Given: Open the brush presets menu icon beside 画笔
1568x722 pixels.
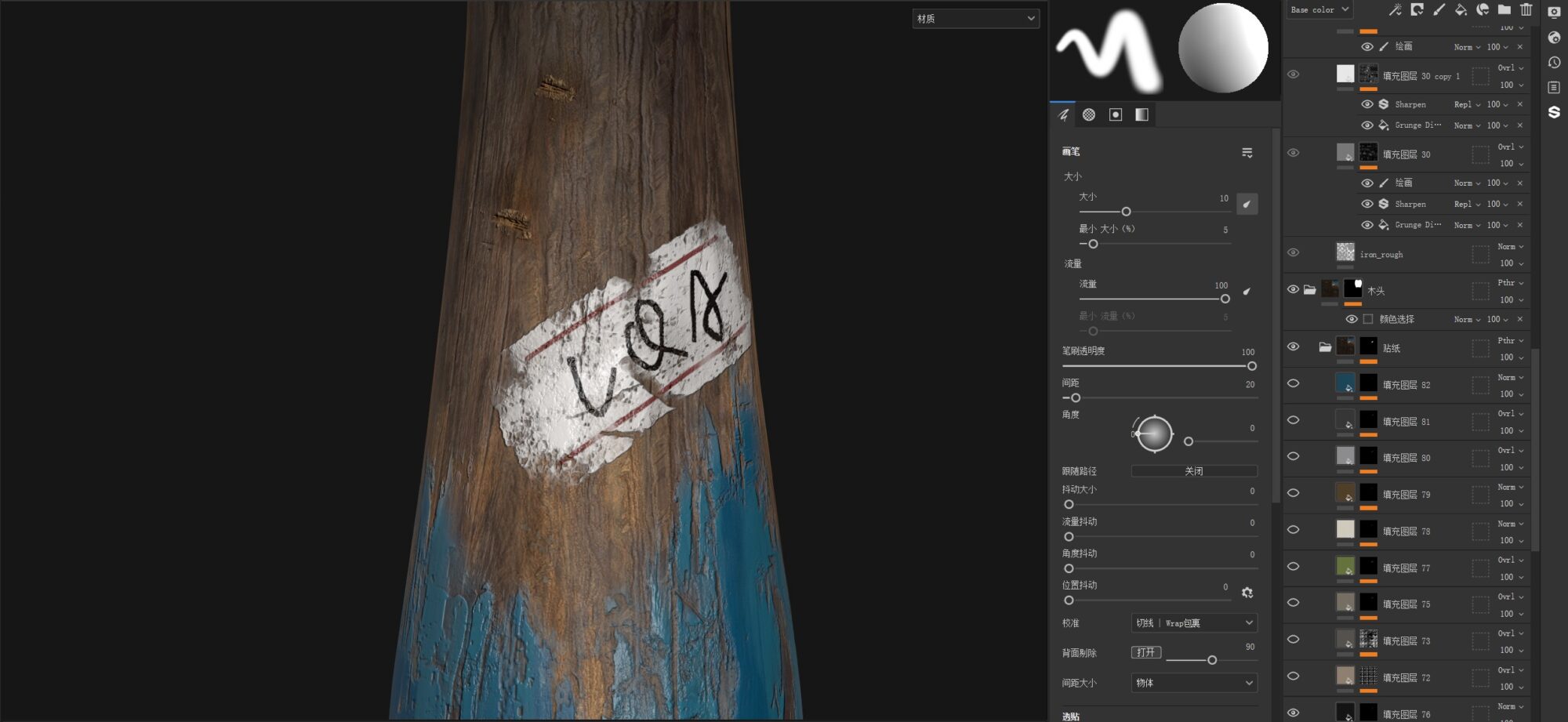Looking at the screenshot, I should pyautogui.click(x=1247, y=152).
